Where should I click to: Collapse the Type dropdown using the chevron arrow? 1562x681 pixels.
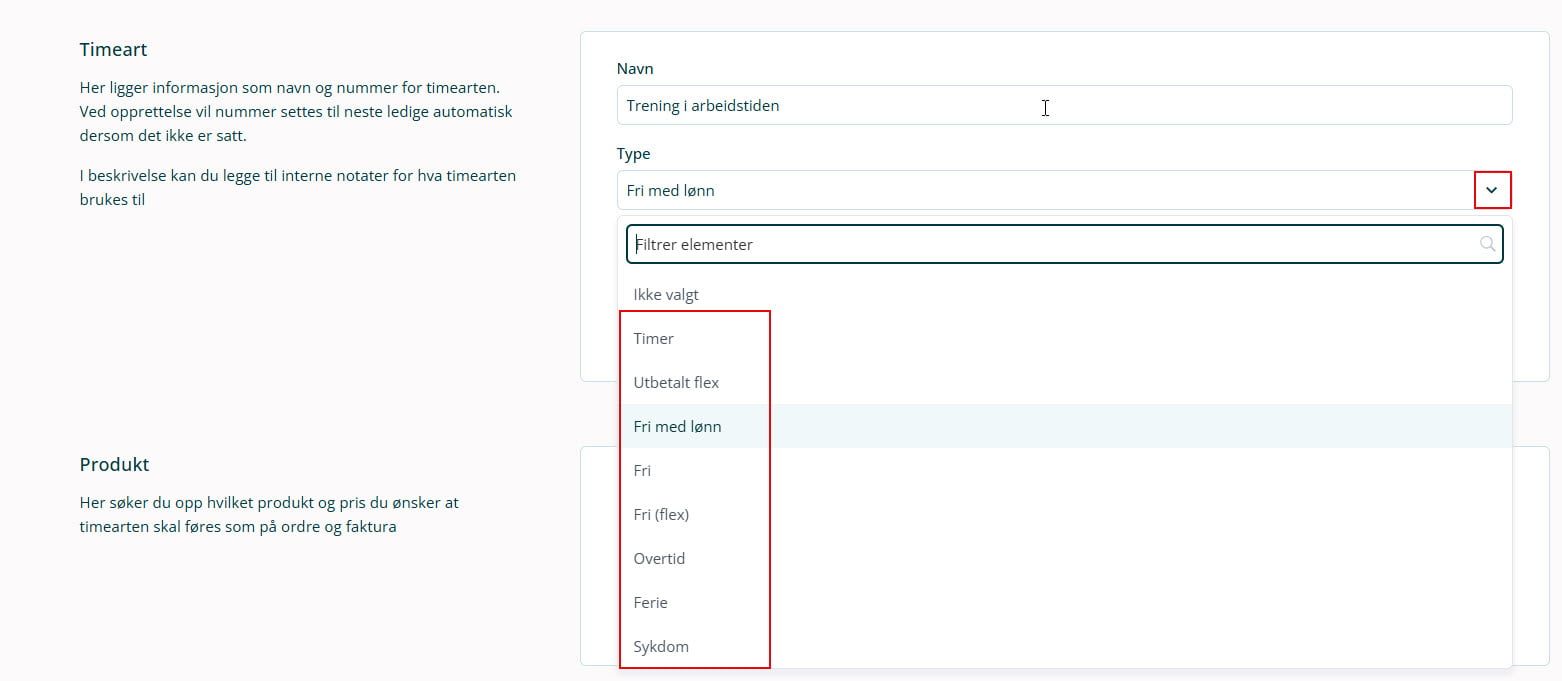tap(1492, 190)
